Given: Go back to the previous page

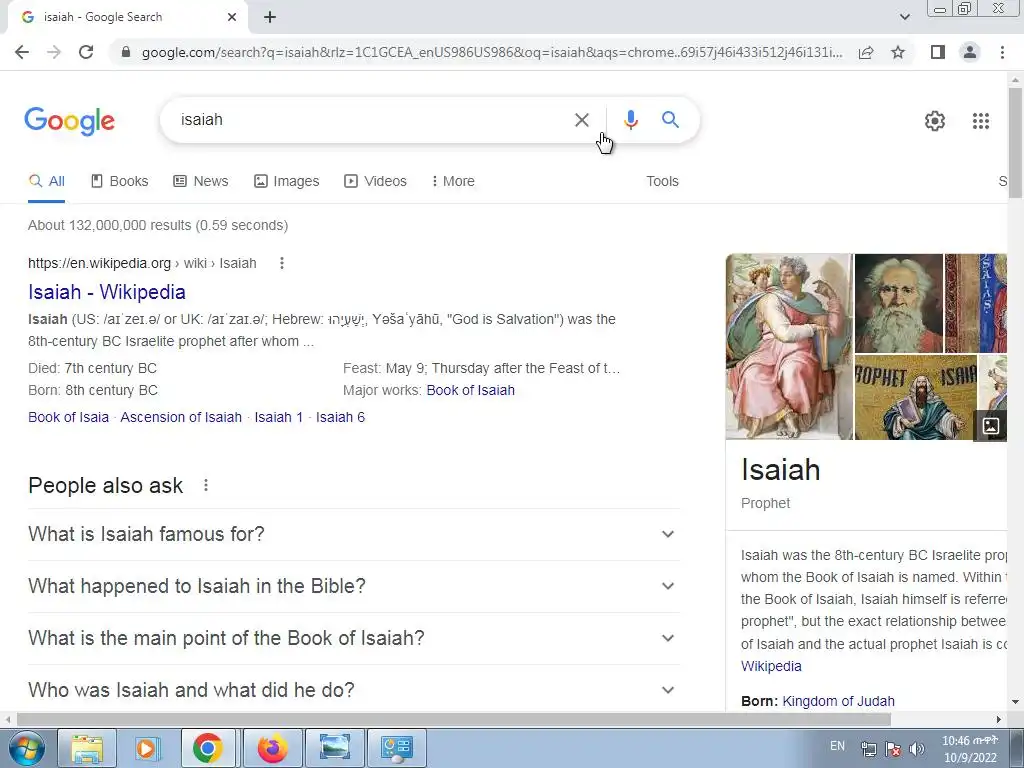Looking at the screenshot, I should pyautogui.click(x=22, y=52).
